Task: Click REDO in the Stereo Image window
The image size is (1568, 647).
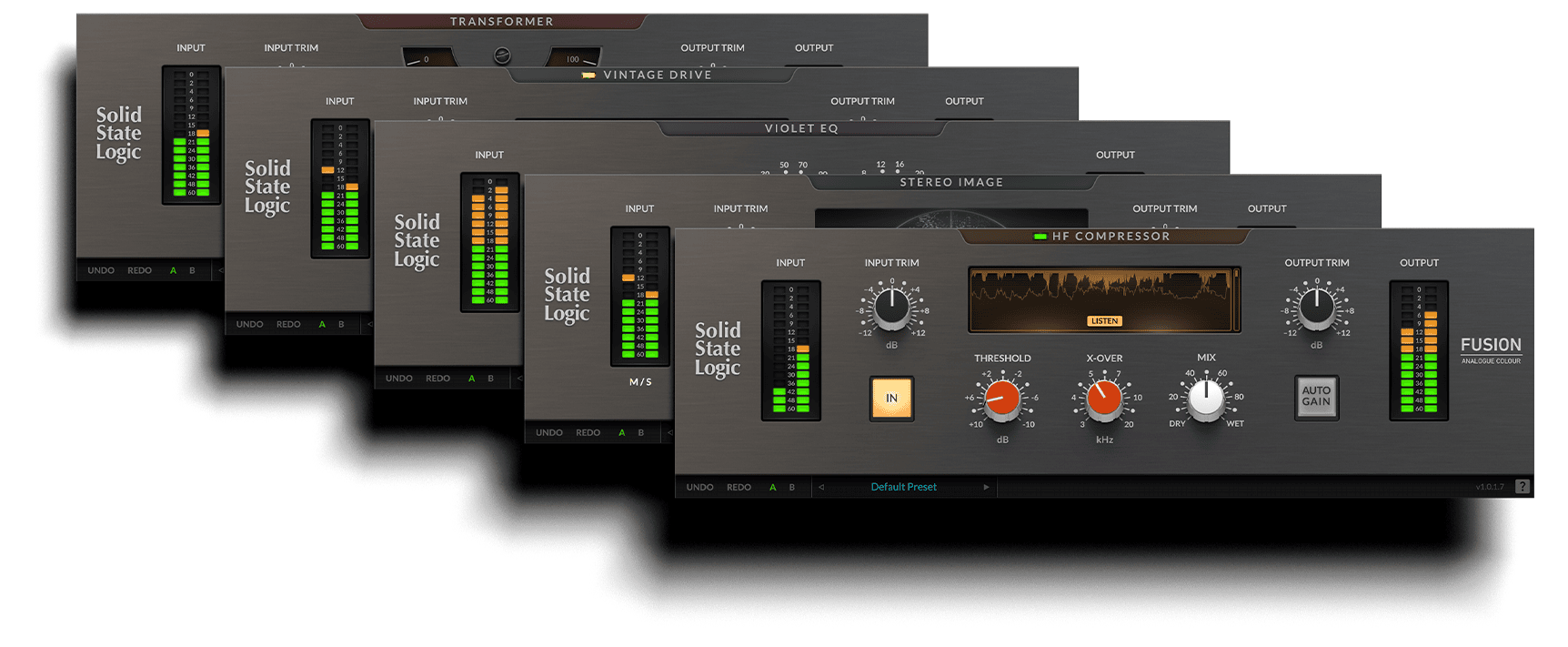Action: click(588, 432)
